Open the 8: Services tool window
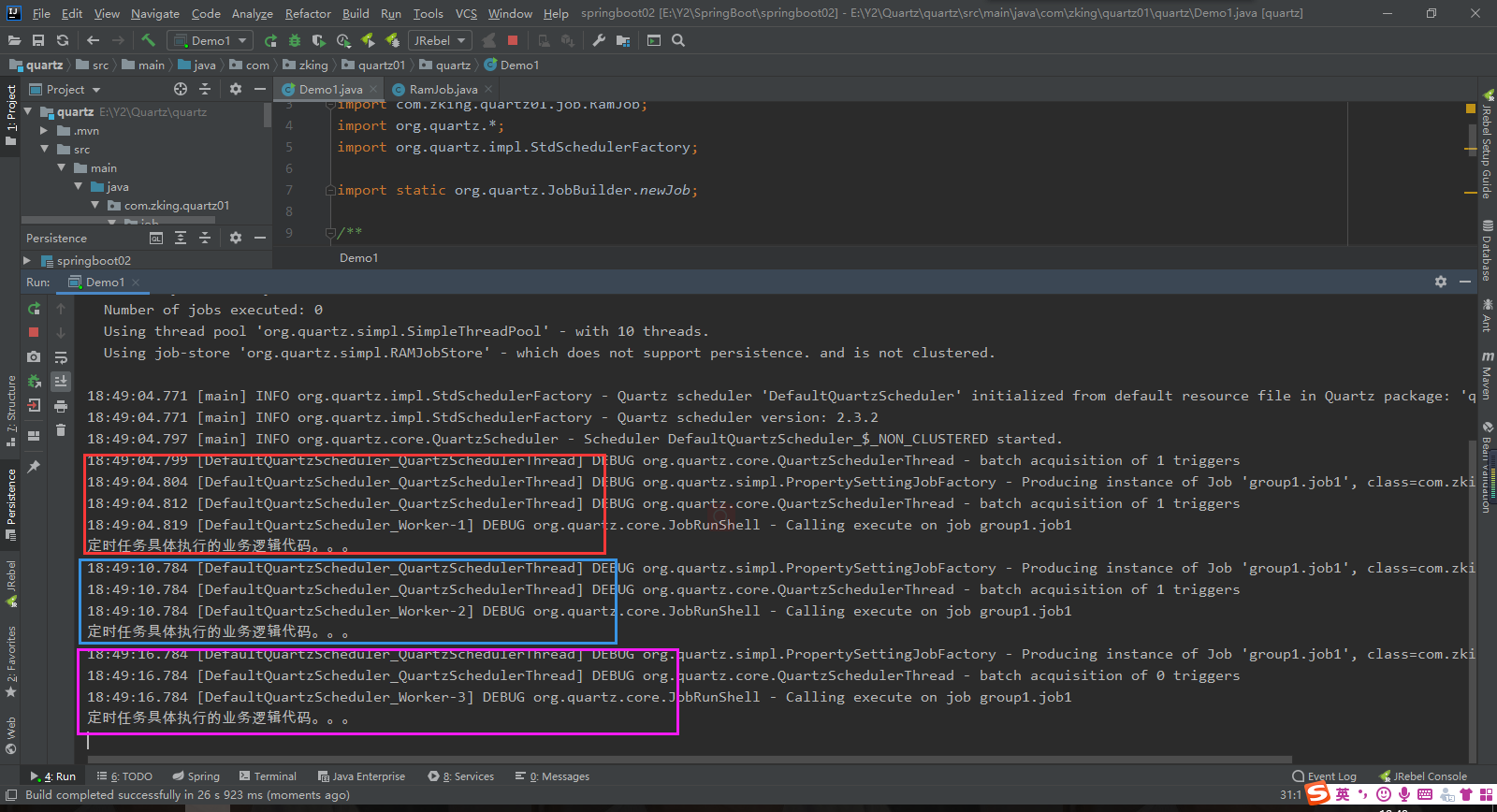Screen dimensions: 1497x812 (460, 776)
